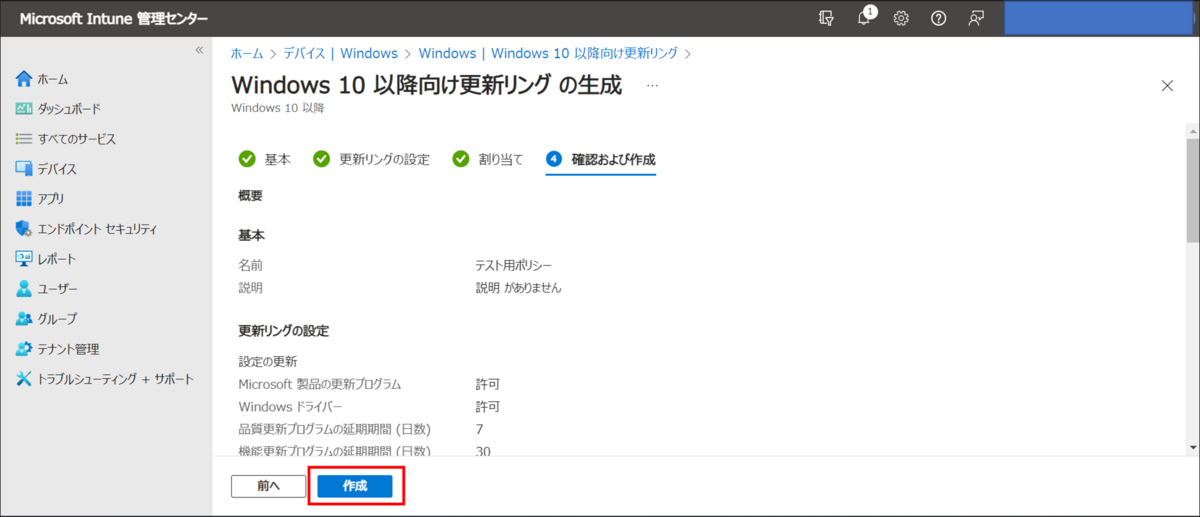Open the settings gear icon
Screen dimensions: 1200x517
point(901,18)
